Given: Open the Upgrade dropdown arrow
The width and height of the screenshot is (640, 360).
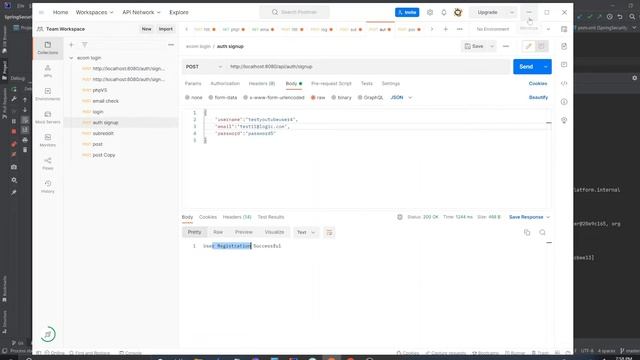Looking at the screenshot, I should [511, 12].
